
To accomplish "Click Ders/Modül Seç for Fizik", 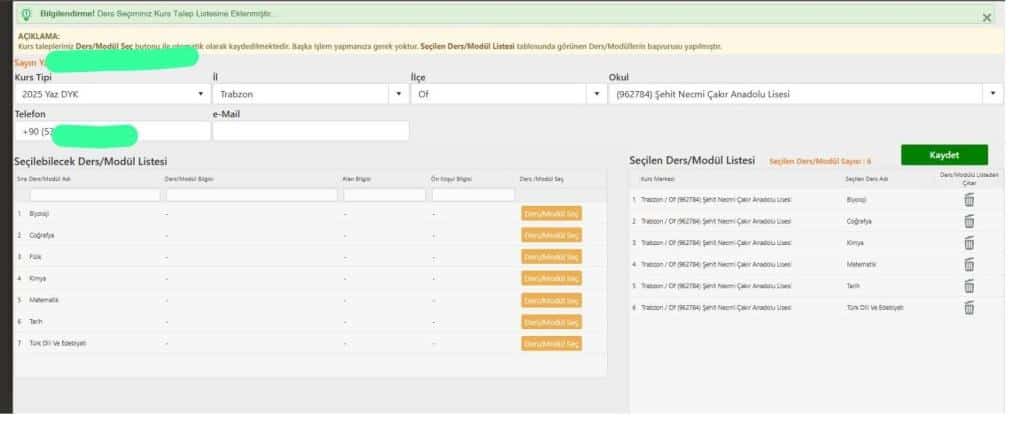I will tap(551, 257).
